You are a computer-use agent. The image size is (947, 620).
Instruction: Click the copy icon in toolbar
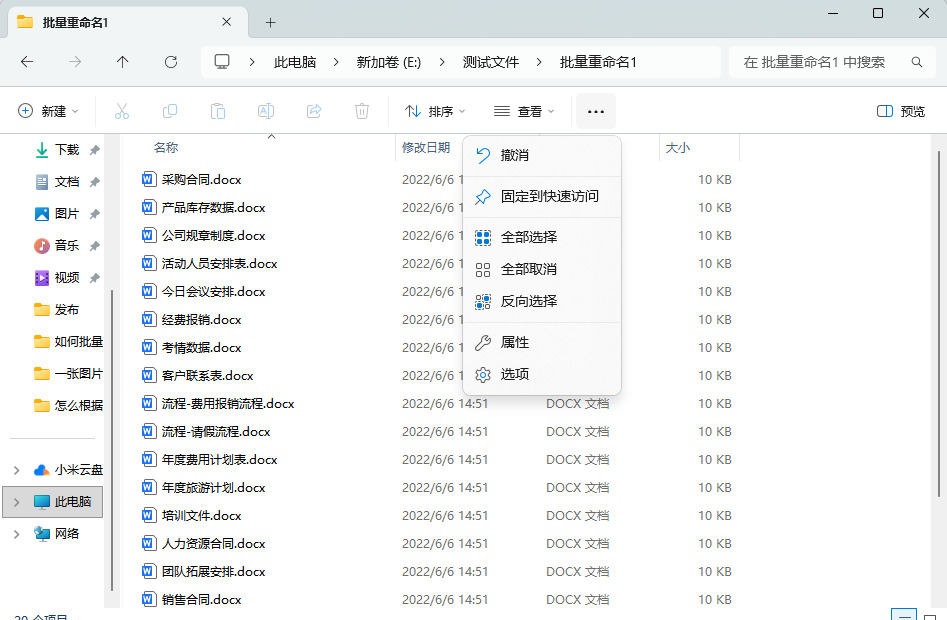[170, 111]
